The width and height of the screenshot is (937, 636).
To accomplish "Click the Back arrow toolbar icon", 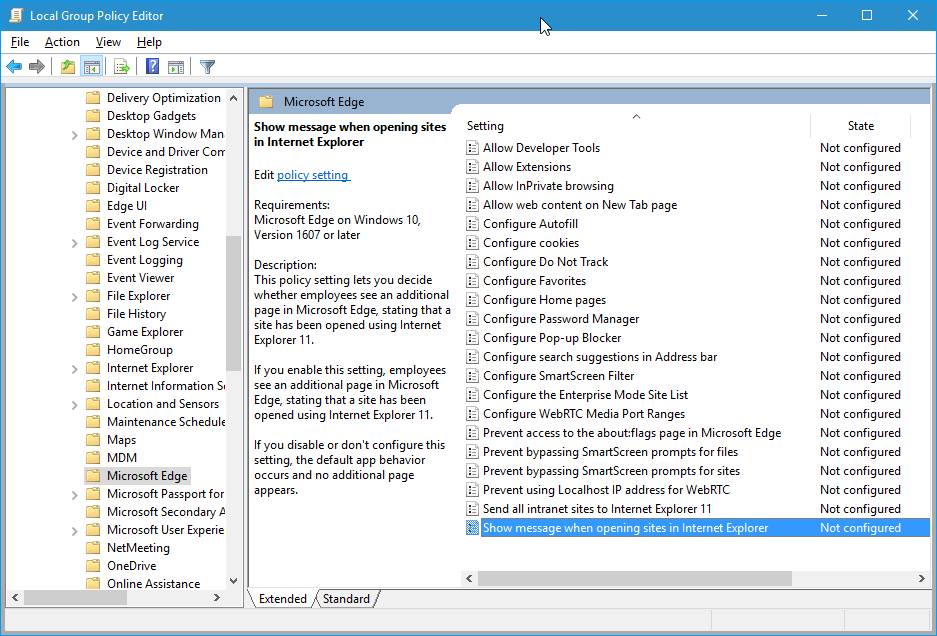I will [x=14, y=66].
